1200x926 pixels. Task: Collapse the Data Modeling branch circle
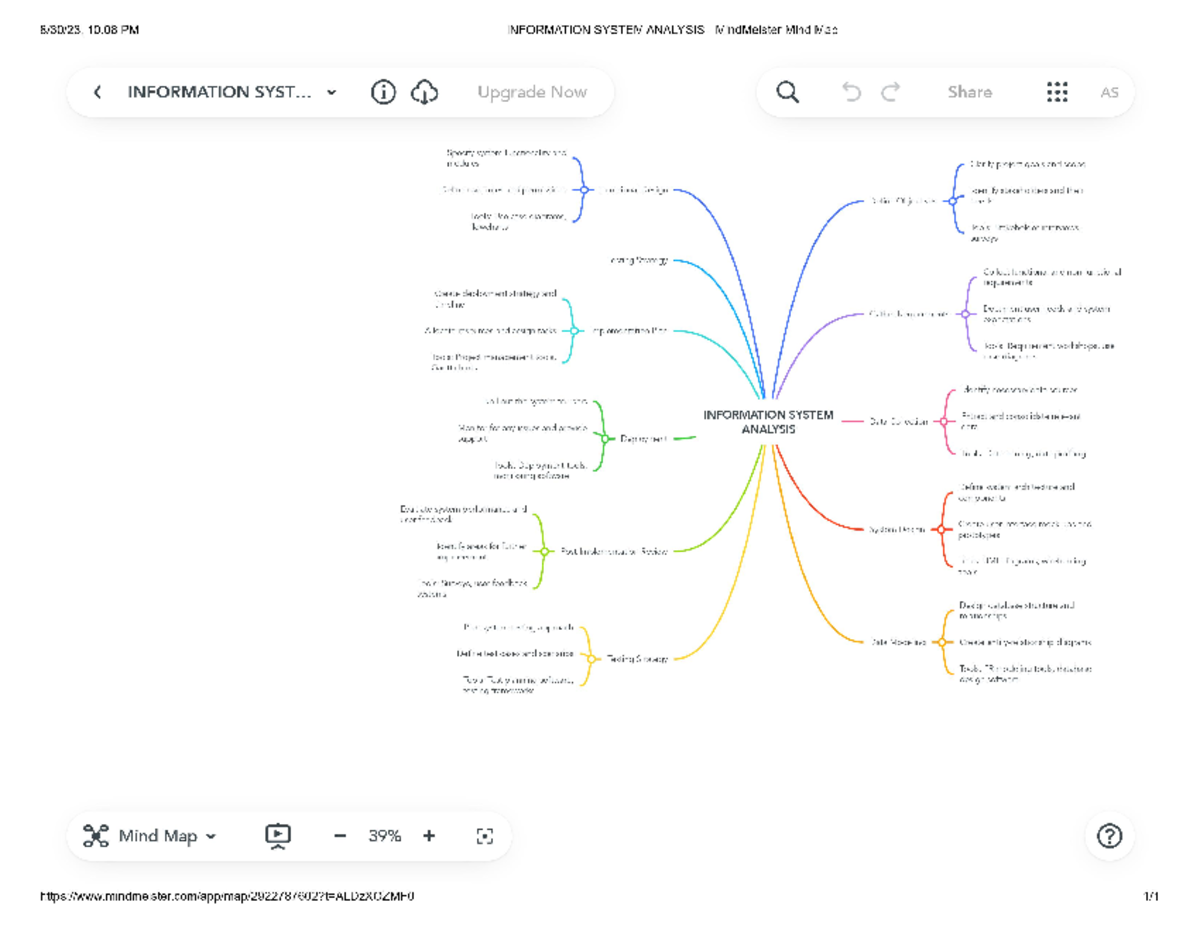[941, 642]
